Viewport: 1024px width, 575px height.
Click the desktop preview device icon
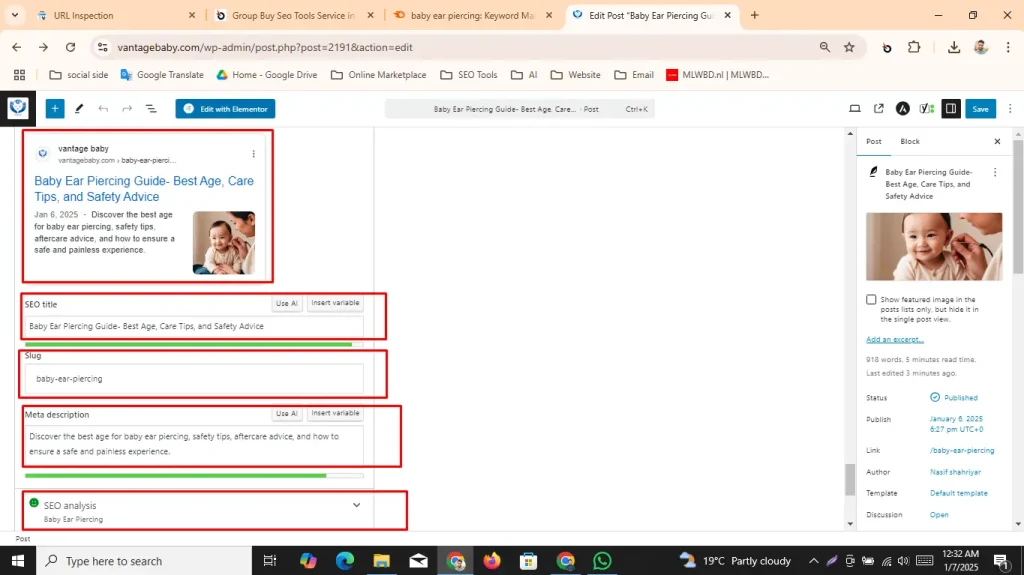(x=855, y=109)
